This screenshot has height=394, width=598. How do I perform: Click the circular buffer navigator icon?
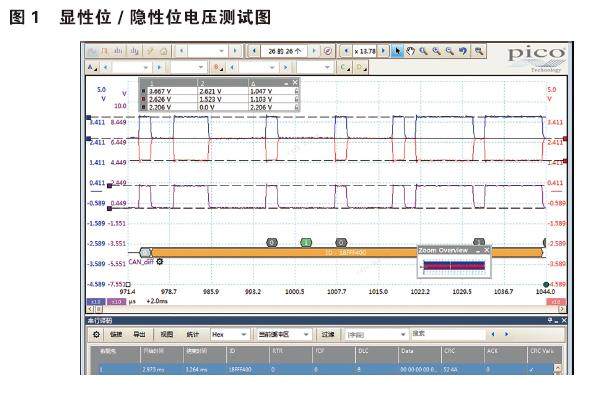(327, 51)
